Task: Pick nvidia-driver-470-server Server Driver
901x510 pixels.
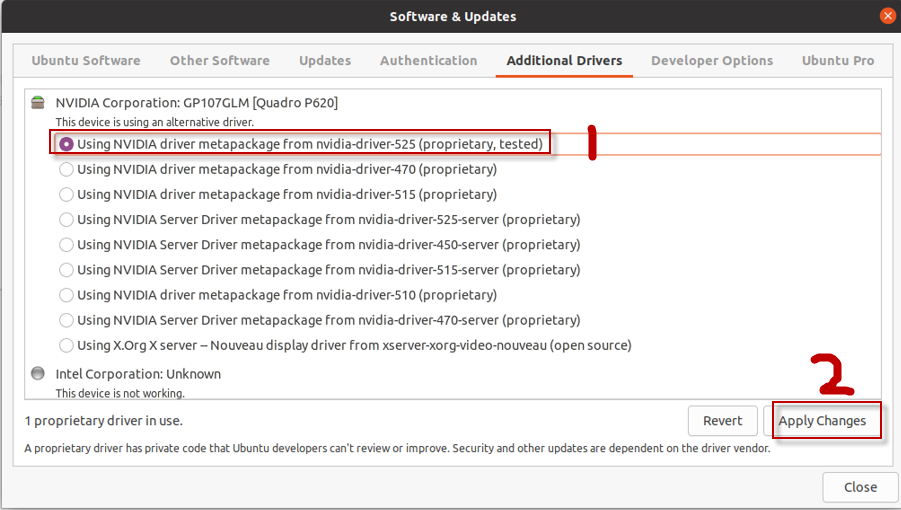Action: coord(67,320)
